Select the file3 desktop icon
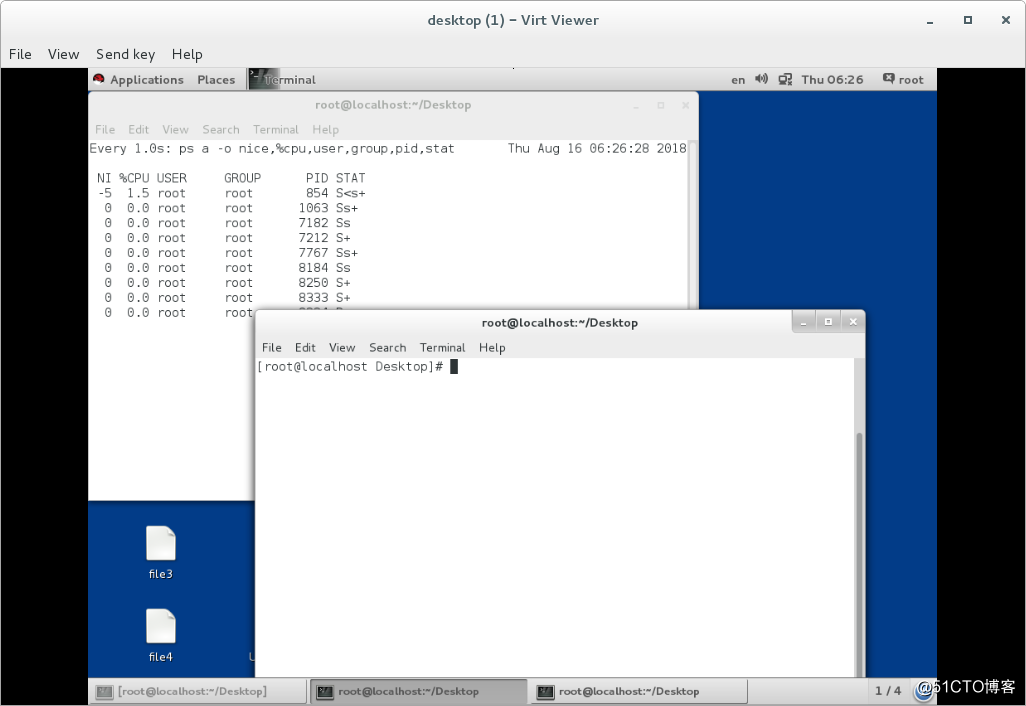 pyautogui.click(x=160, y=553)
